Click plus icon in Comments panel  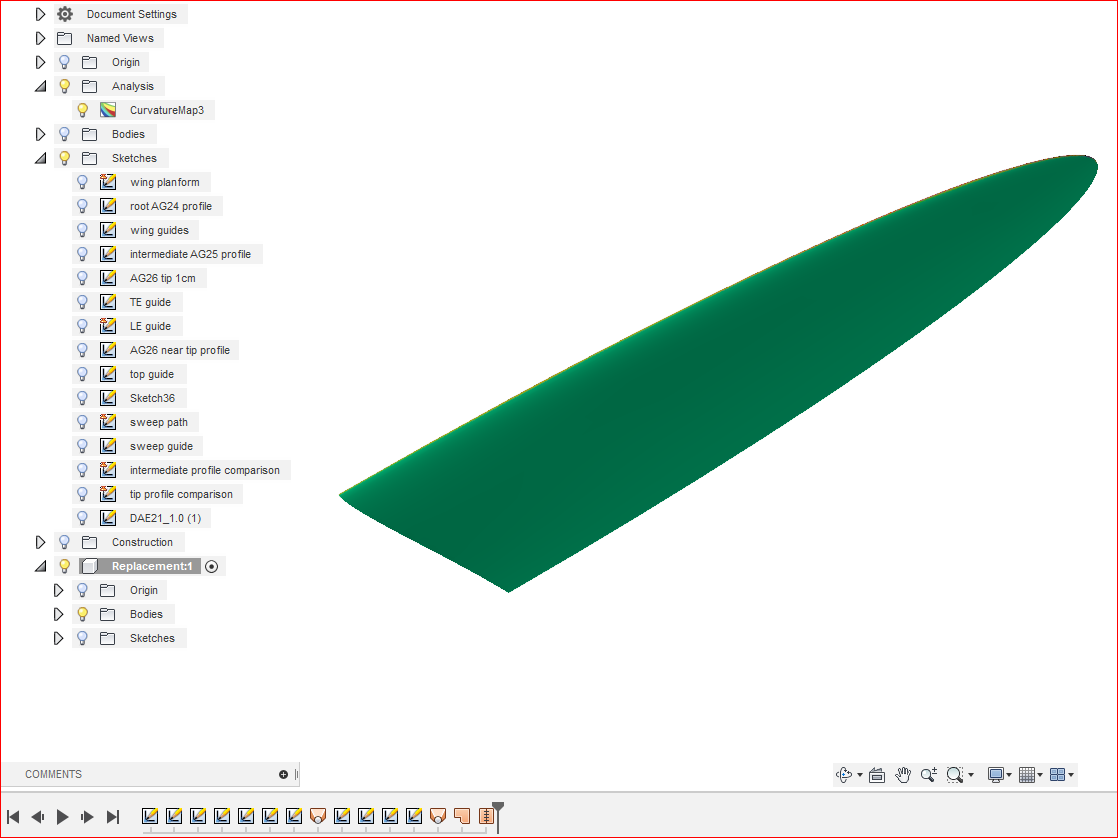283,775
